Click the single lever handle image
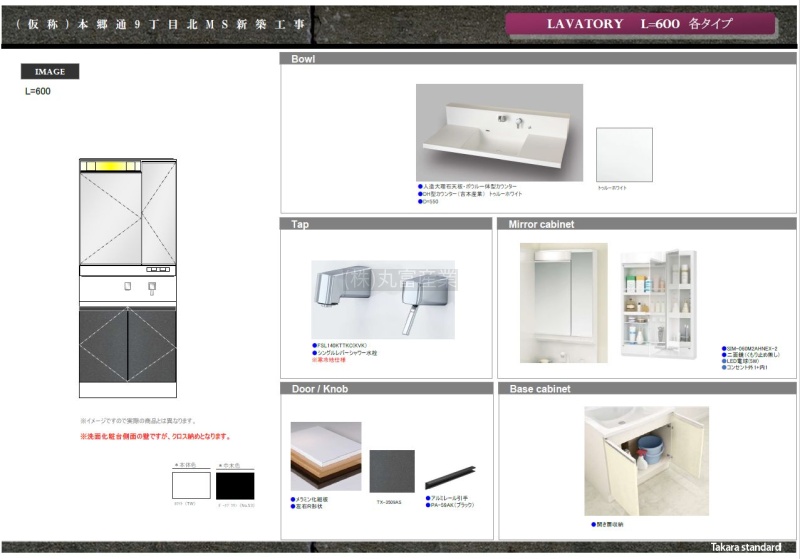This screenshot has width=800, height=559. point(418,300)
